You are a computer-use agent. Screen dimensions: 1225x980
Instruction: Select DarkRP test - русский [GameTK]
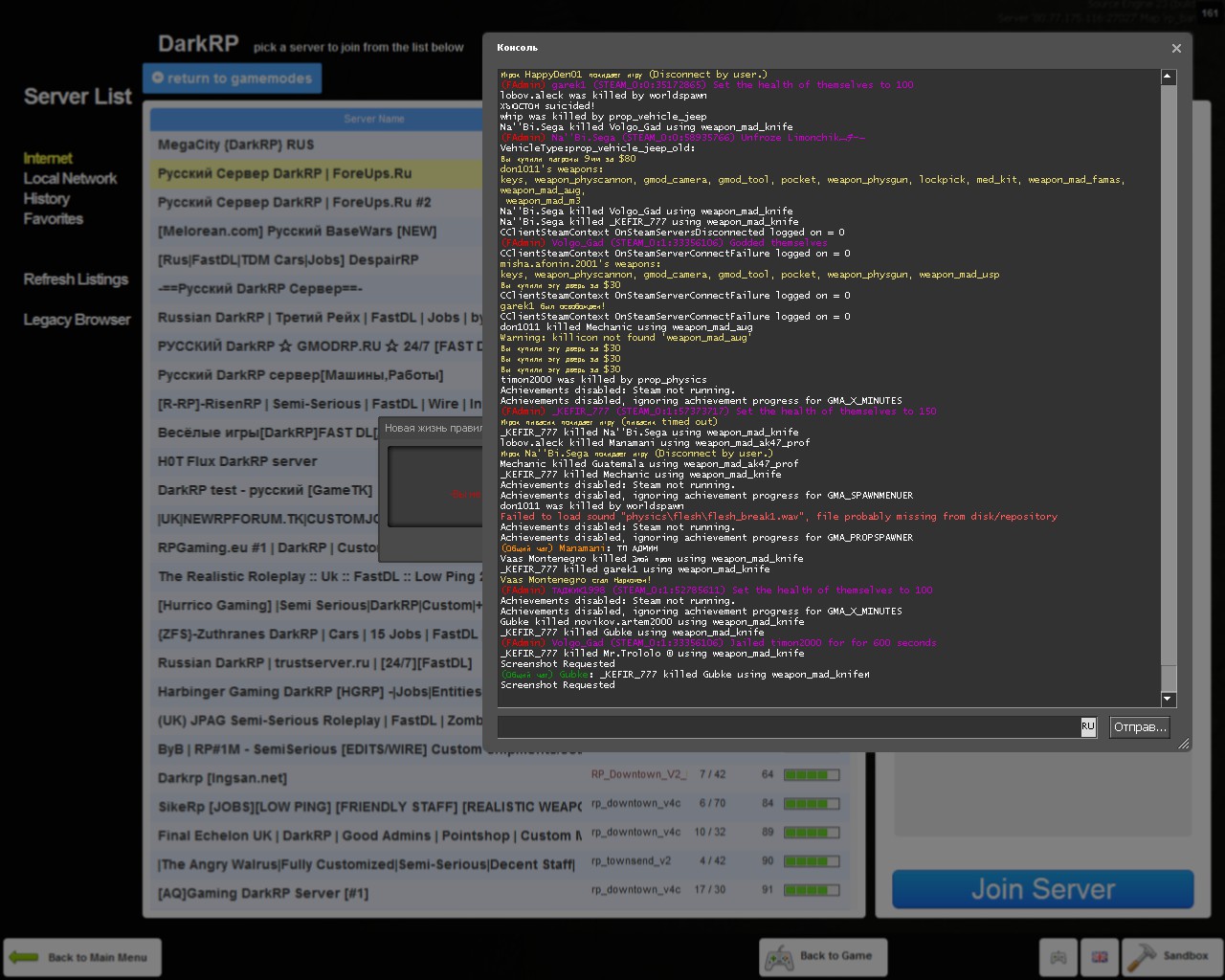pyautogui.click(x=264, y=490)
